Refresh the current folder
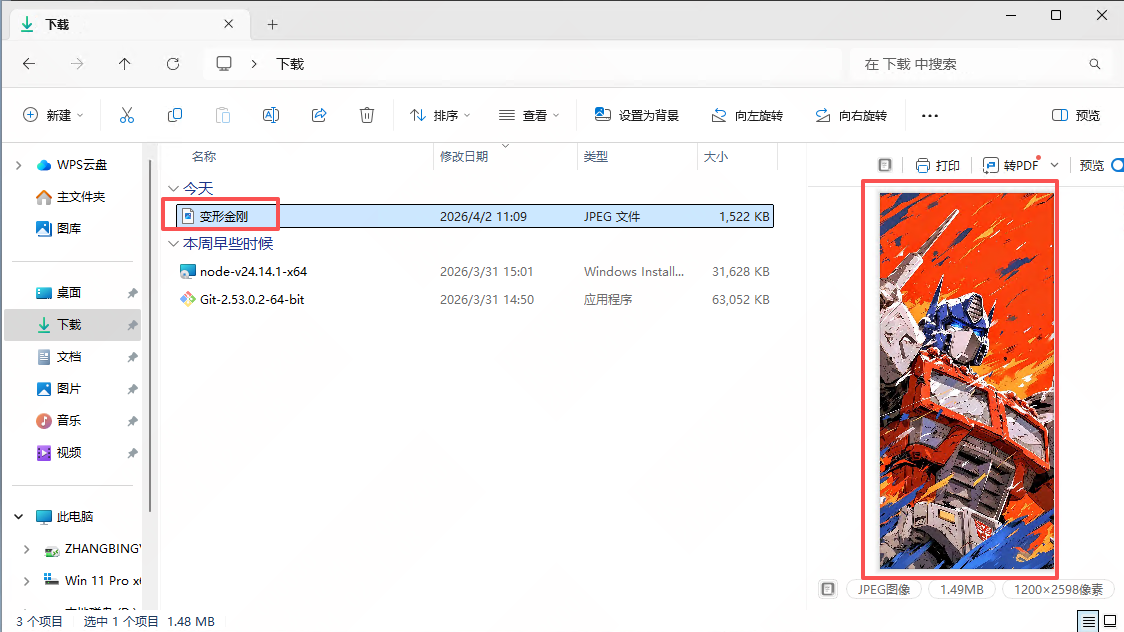Screen dimensions: 1124x632 coord(173,64)
